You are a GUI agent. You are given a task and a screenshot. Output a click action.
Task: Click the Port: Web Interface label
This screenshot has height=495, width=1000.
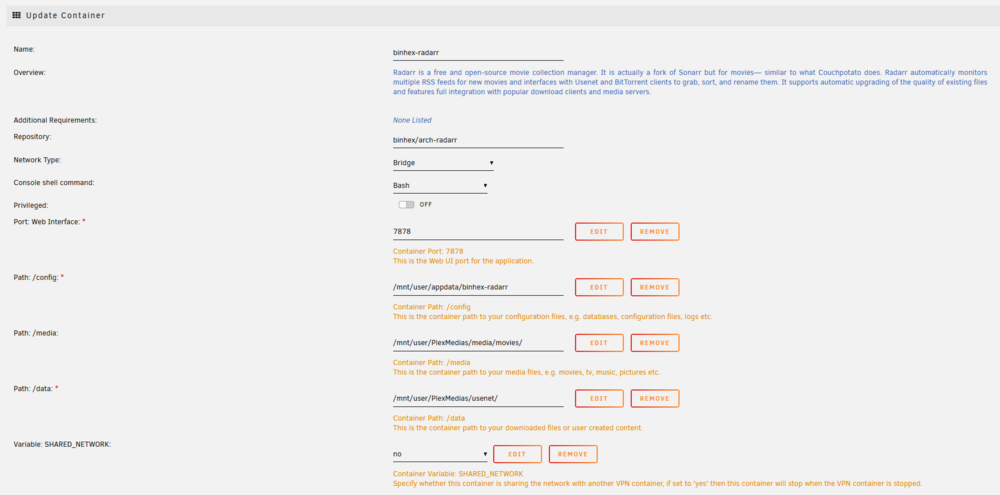click(49, 221)
